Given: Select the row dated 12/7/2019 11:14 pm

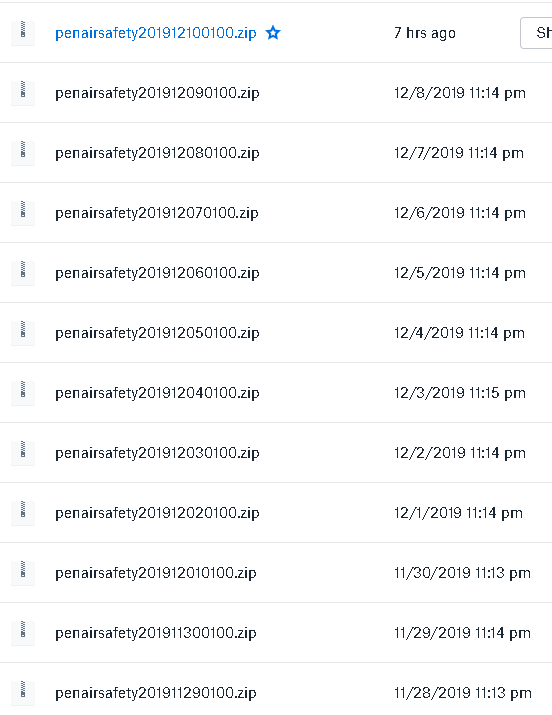Looking at the screenshot, I should tap(276, 153).
